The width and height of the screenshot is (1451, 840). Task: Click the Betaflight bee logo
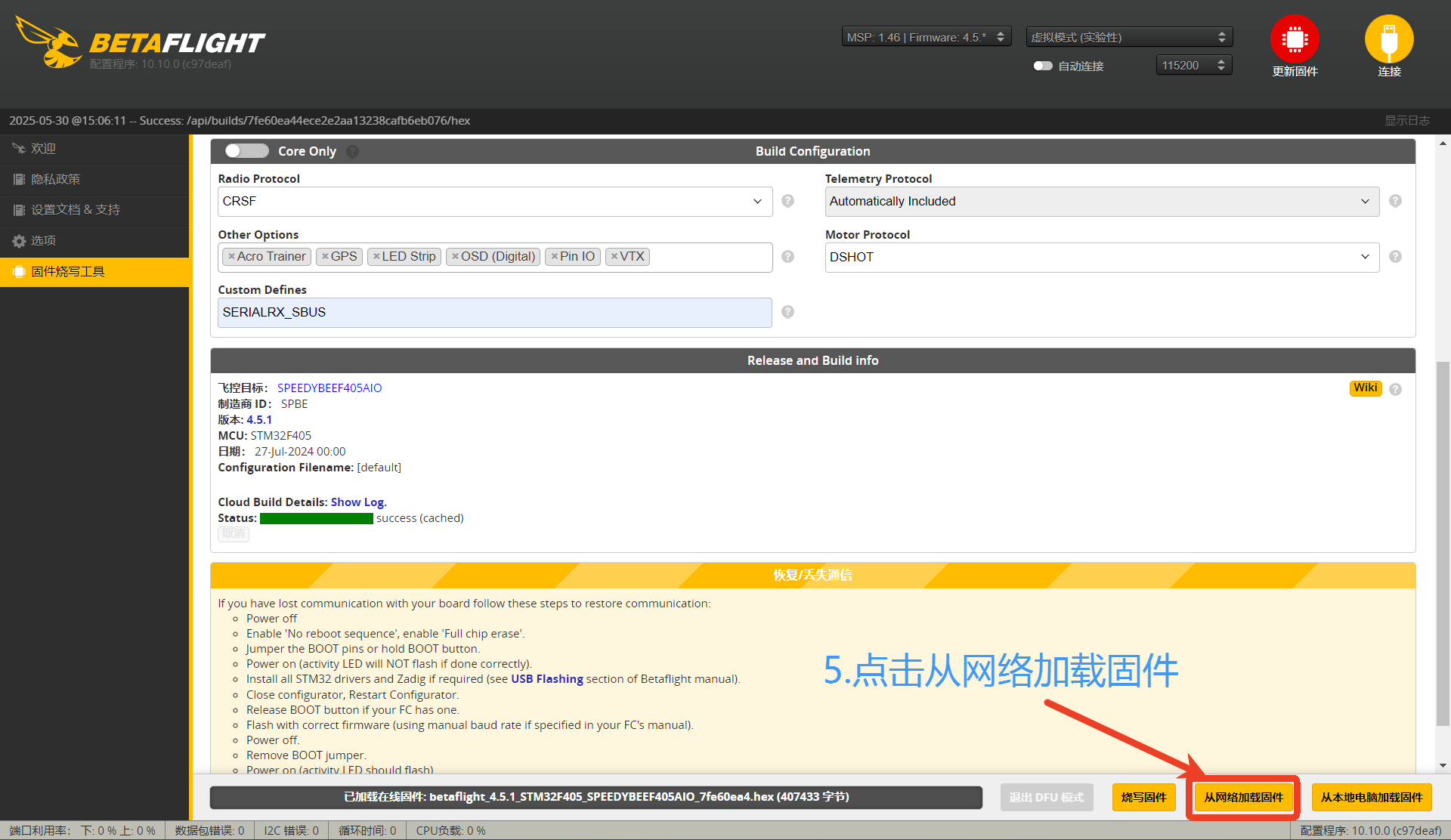(49, 43)
